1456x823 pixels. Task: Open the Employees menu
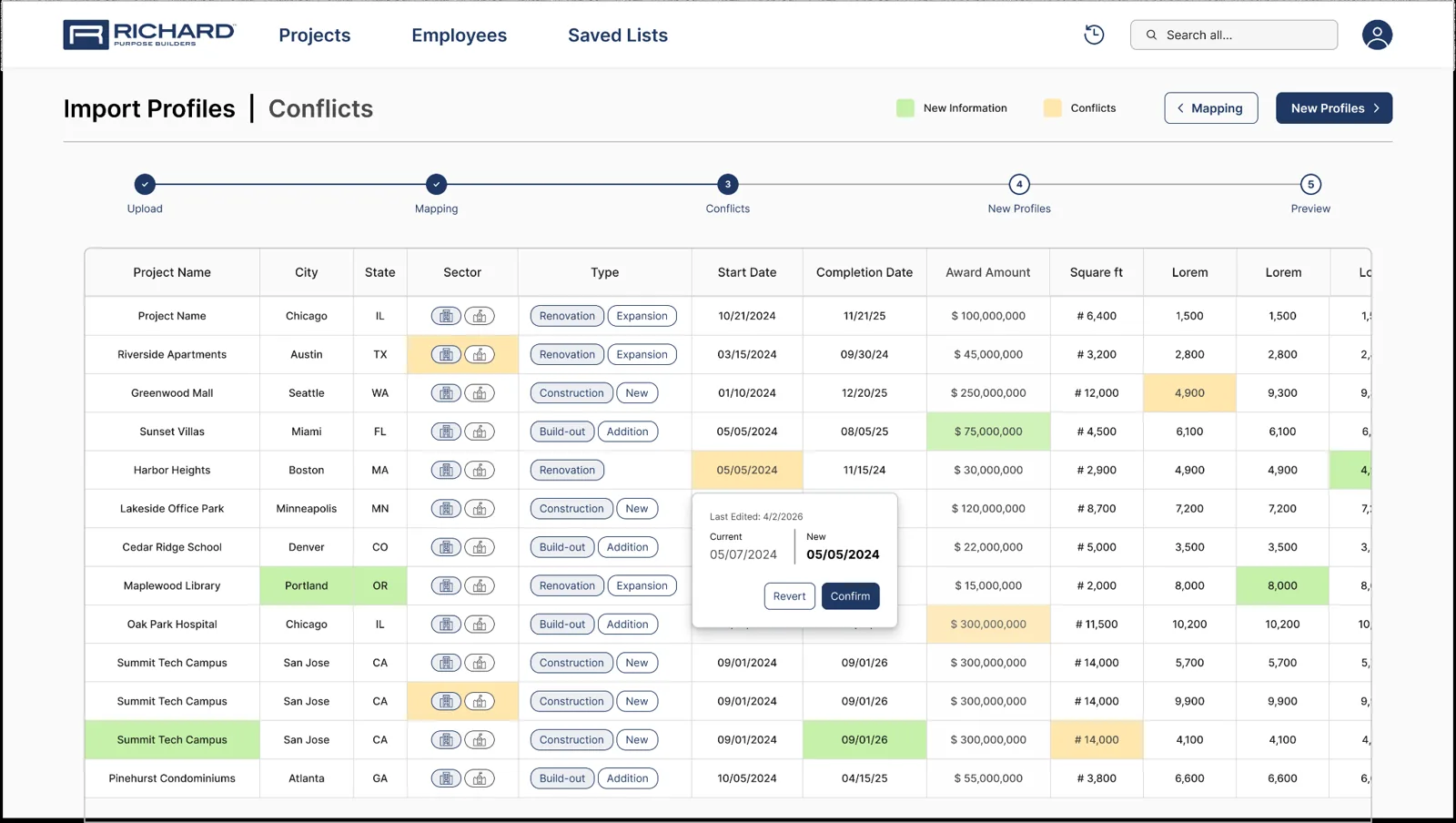[460, 35]
